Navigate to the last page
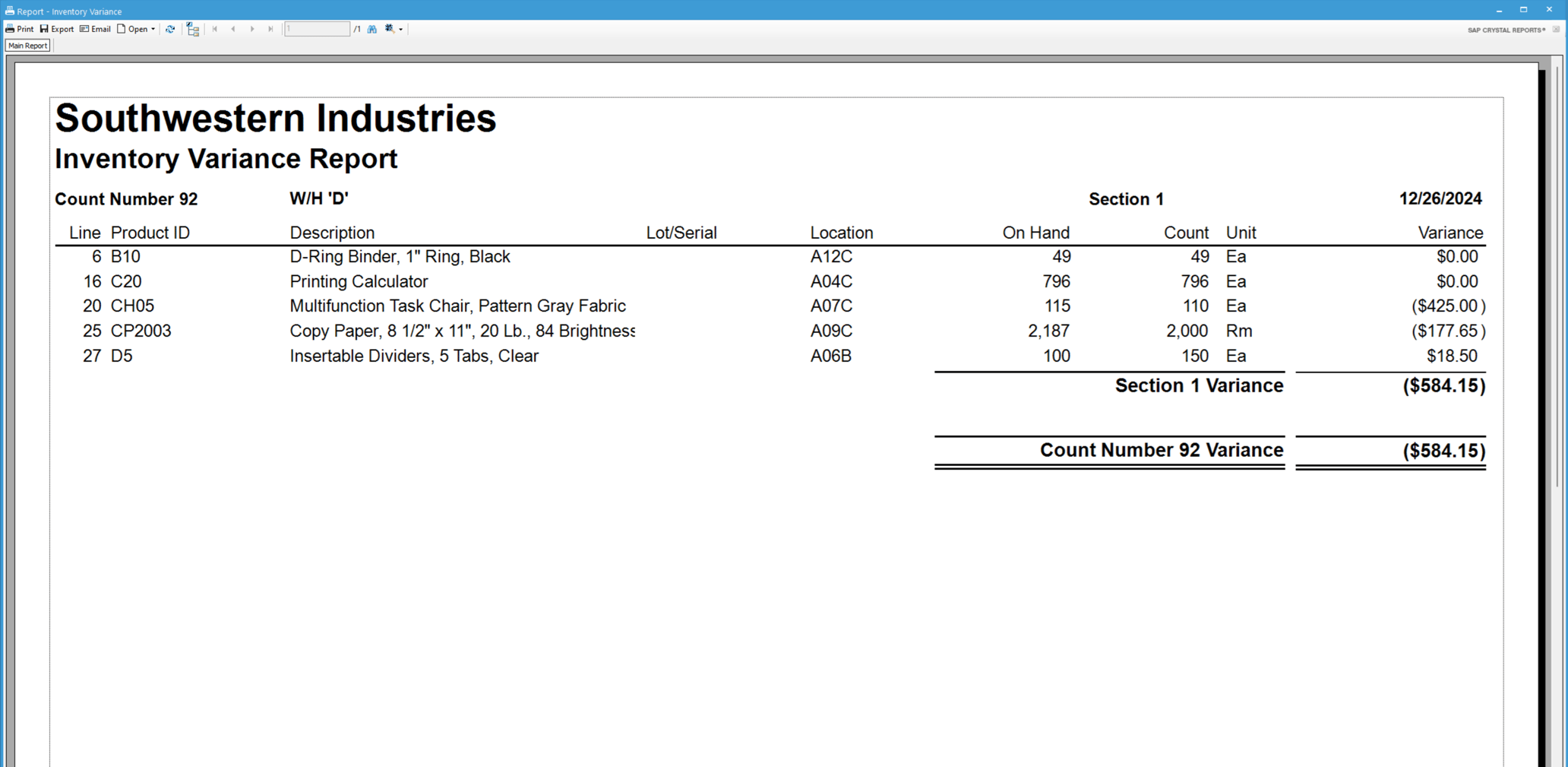 [270, 29]
